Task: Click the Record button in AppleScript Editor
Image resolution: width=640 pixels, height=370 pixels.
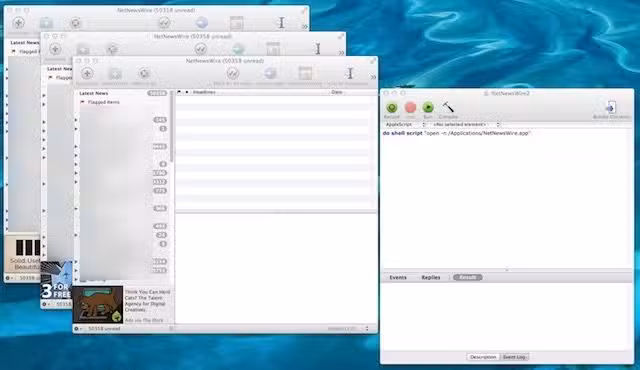Action: point(392,108)
